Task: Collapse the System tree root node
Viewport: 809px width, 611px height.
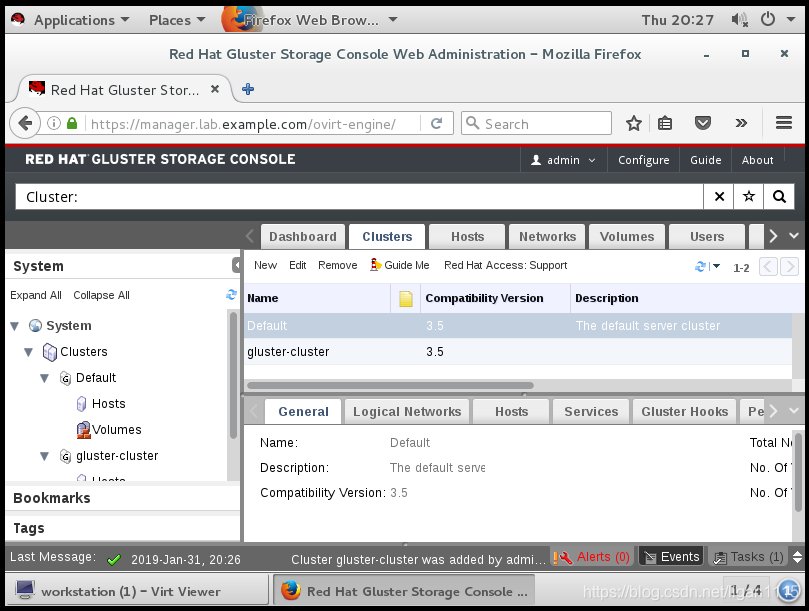Action: click(x=14, y=326)
